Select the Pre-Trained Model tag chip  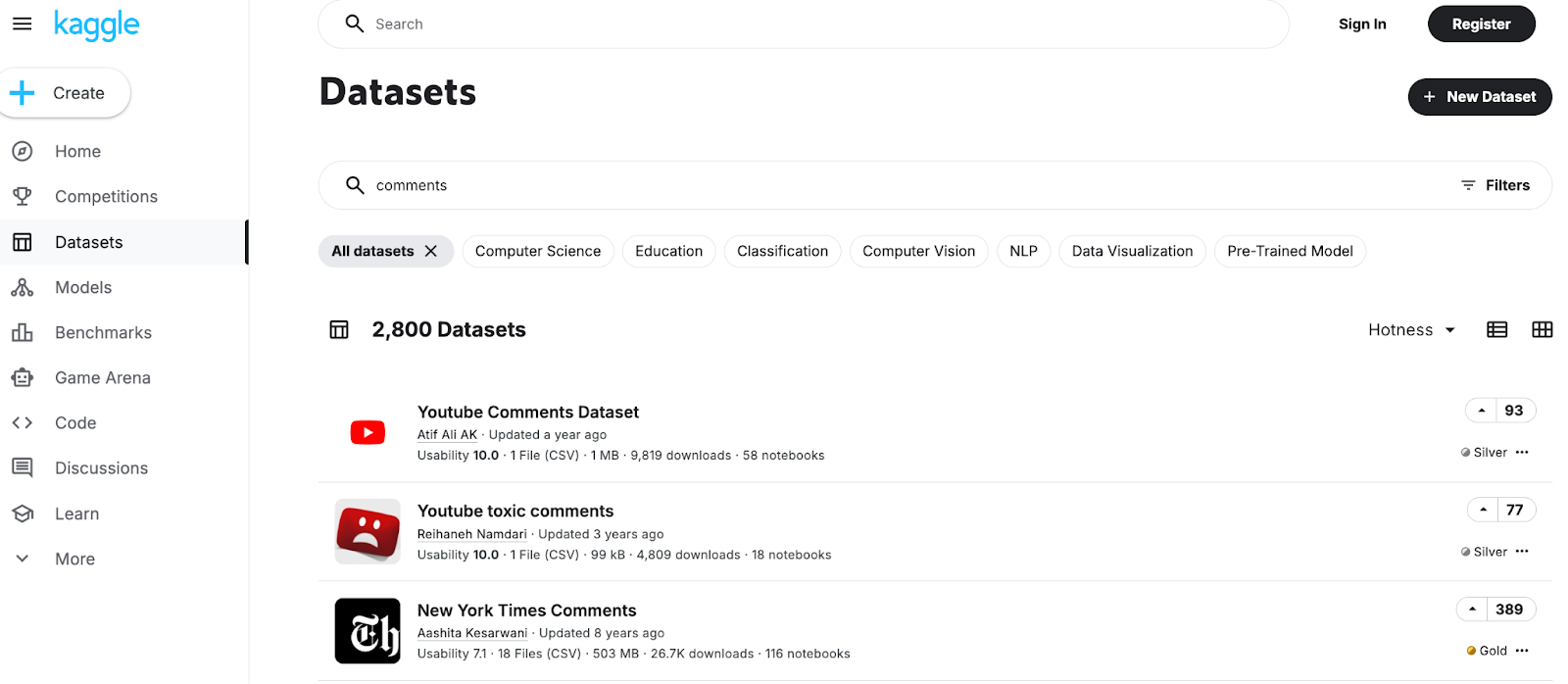pyautogui.click(x=1291, y=252)
